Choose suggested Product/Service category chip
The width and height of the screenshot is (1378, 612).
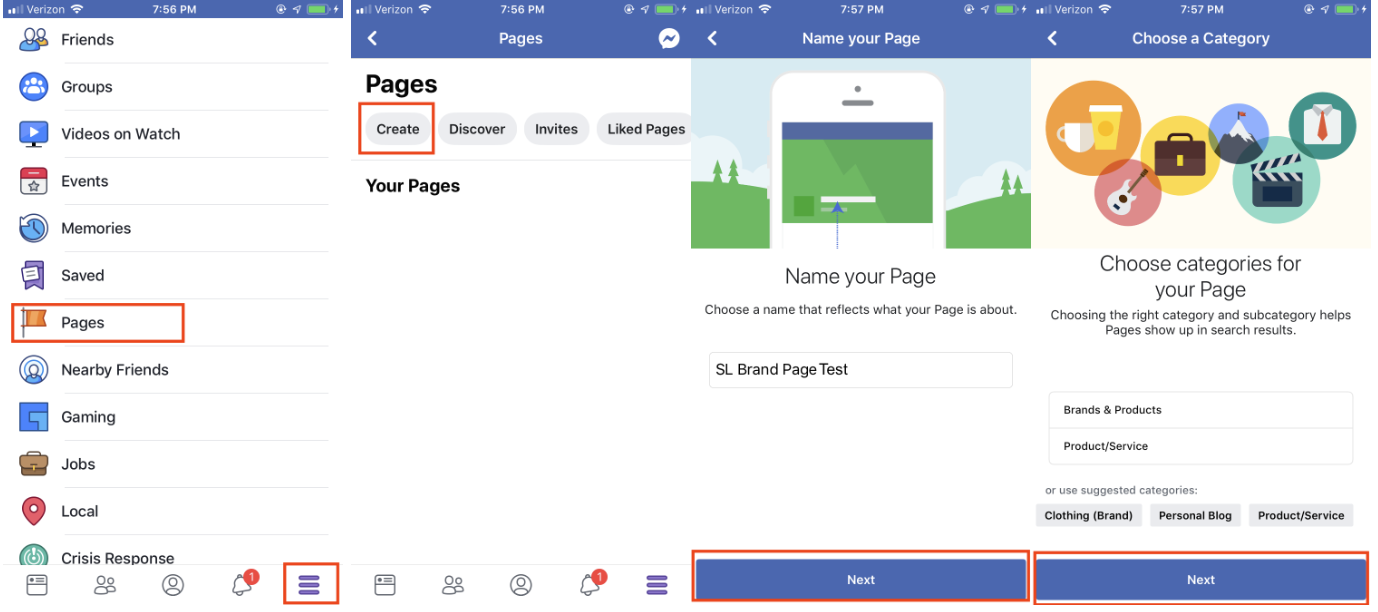pos(1301,515)
